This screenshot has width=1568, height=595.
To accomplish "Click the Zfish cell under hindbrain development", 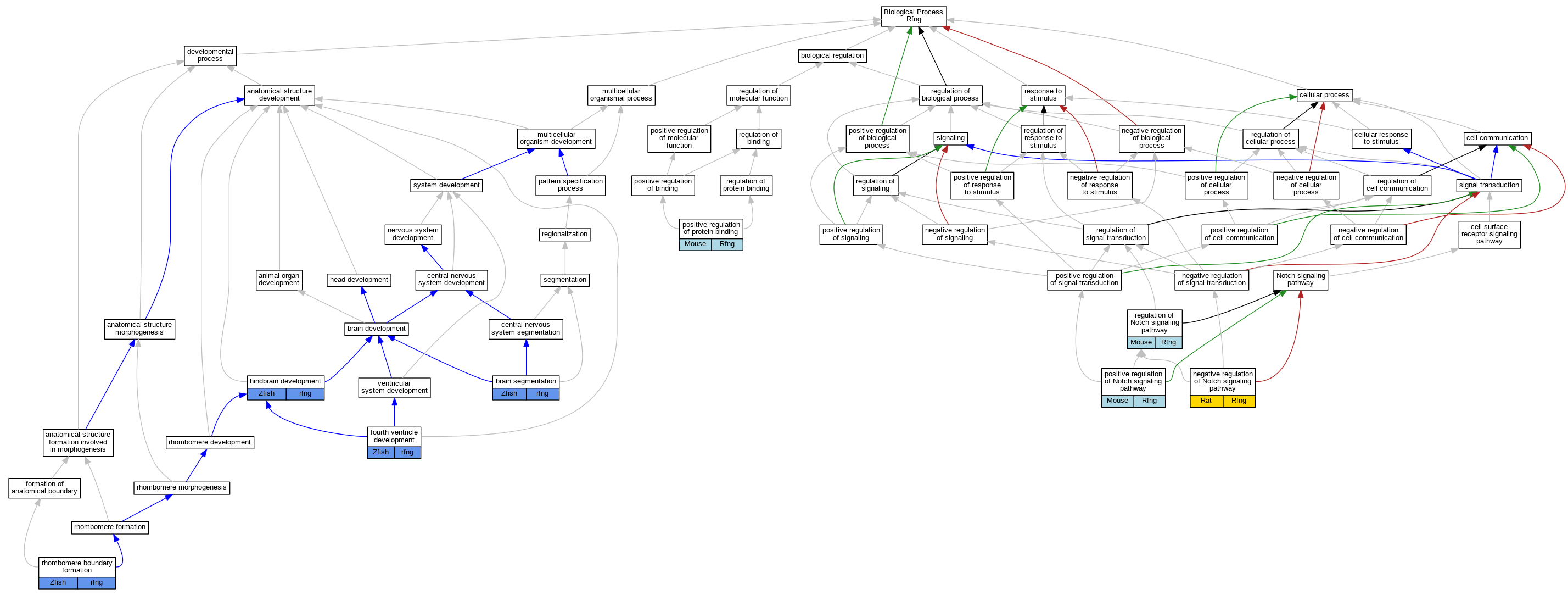I will [267, 393].
